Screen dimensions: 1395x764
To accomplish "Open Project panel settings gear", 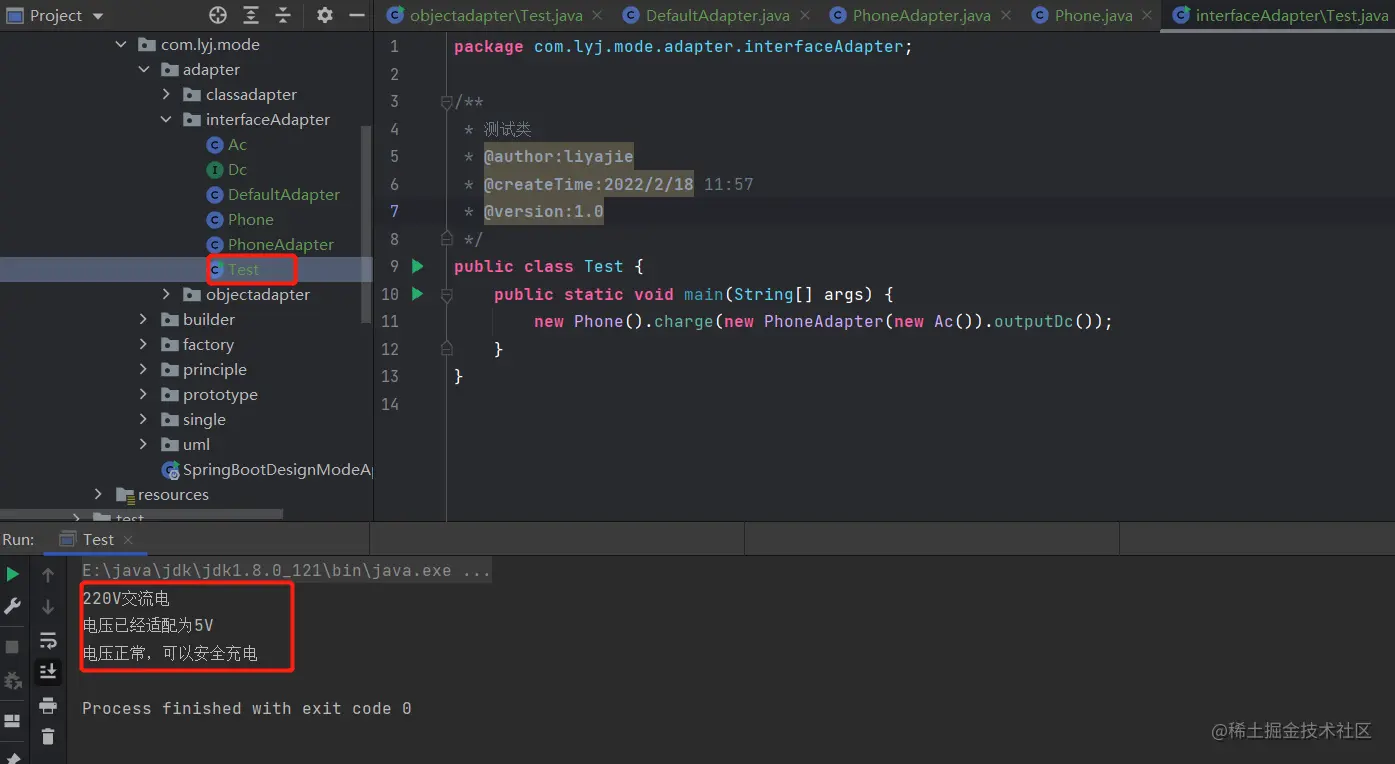I will click(324, 15).
